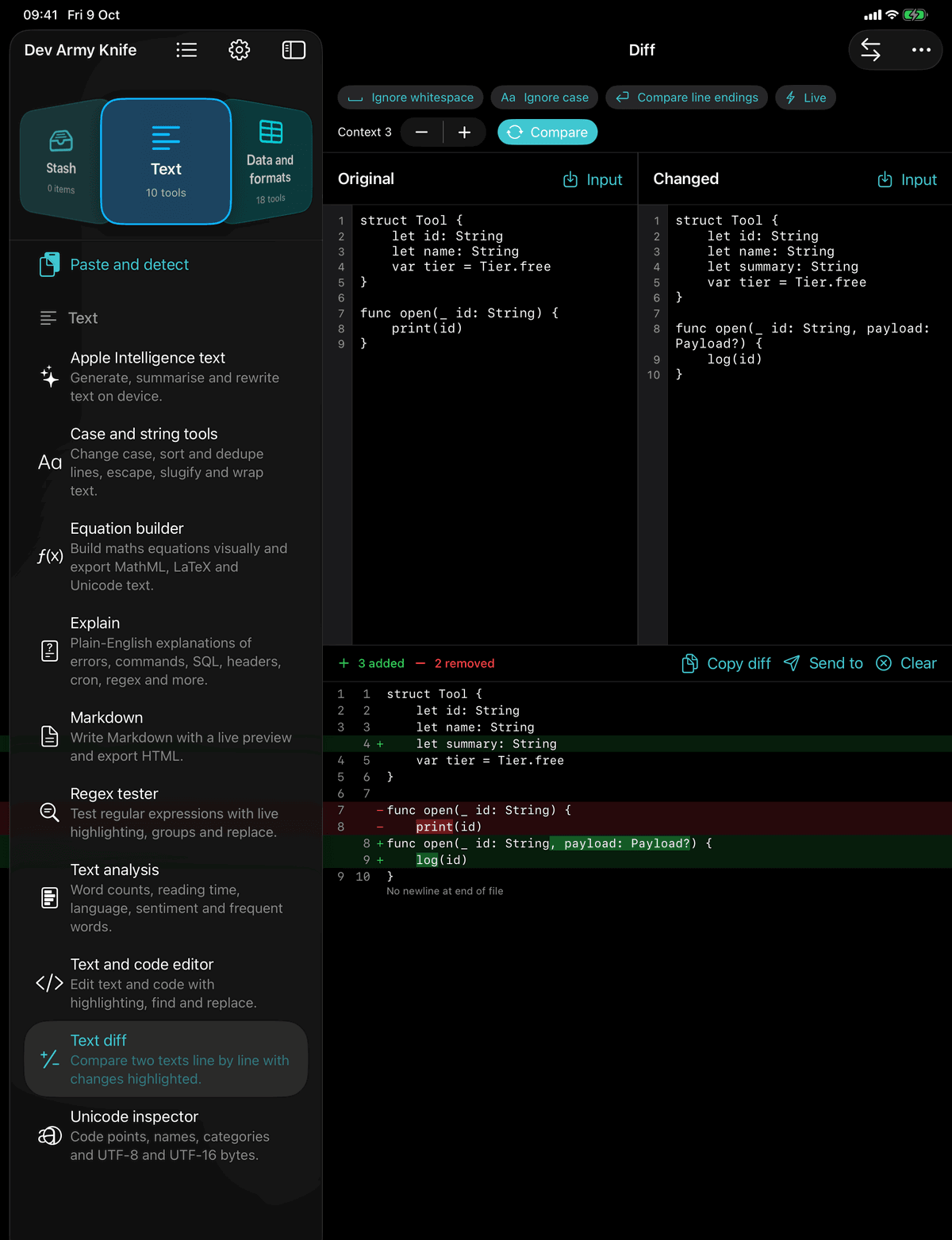Open Text and code editor
Screen dimensions: 952x1240
click(166, 983)
